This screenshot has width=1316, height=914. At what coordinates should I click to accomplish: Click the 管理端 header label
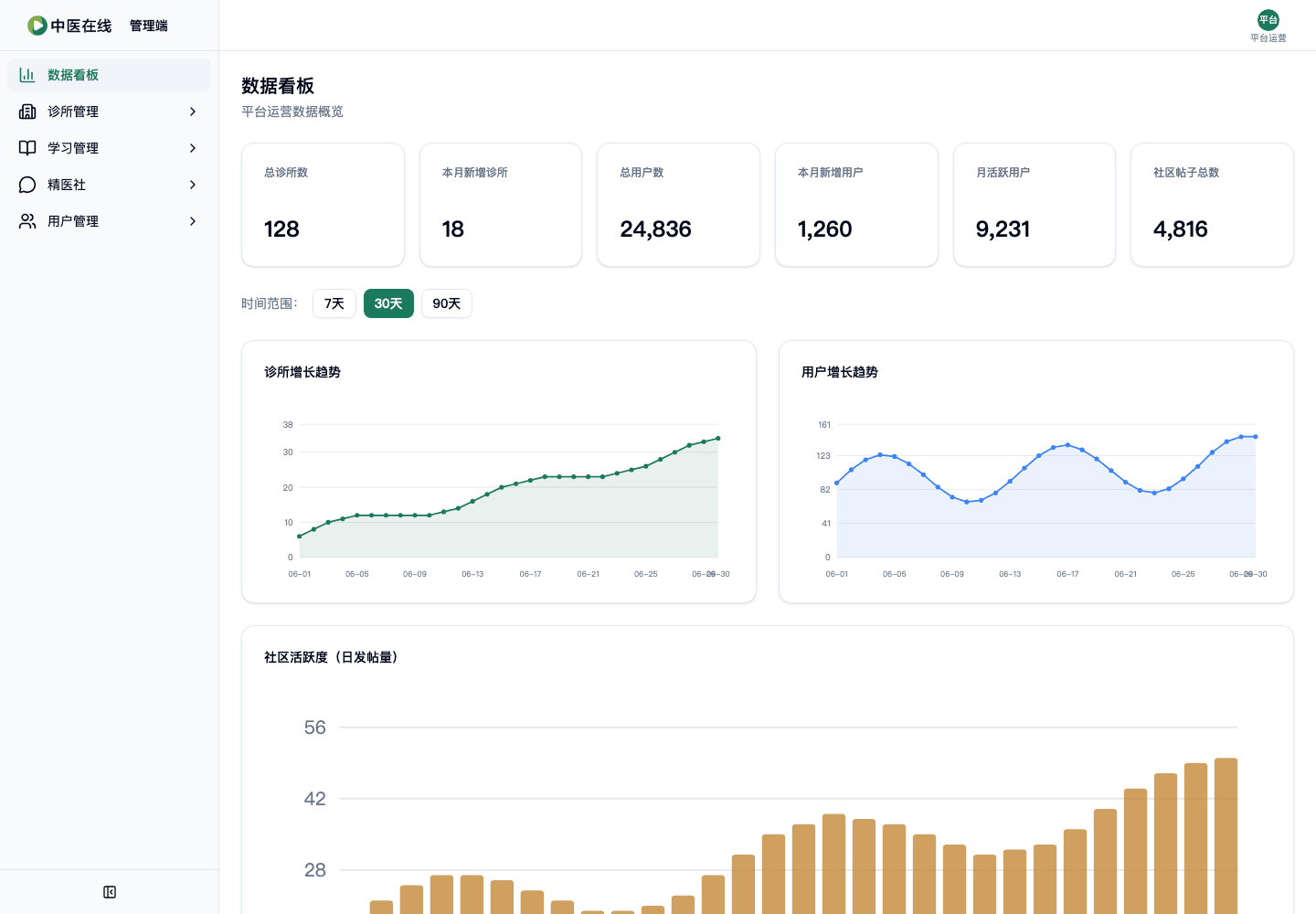149,26
